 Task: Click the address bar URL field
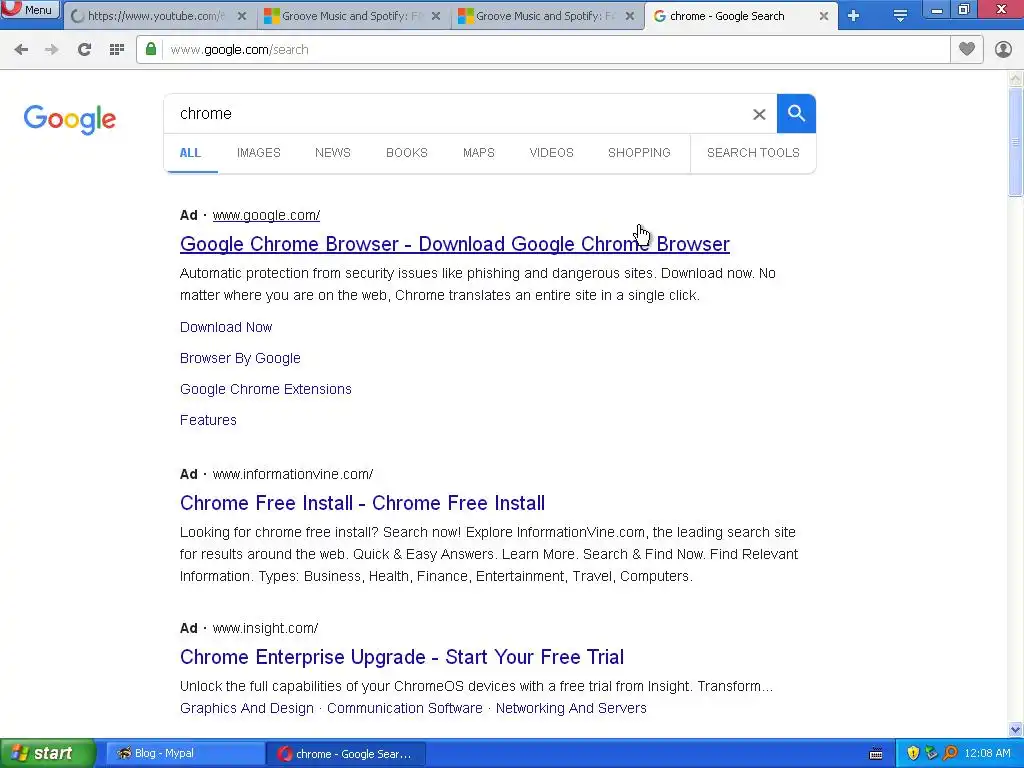(x=555, y=50)
